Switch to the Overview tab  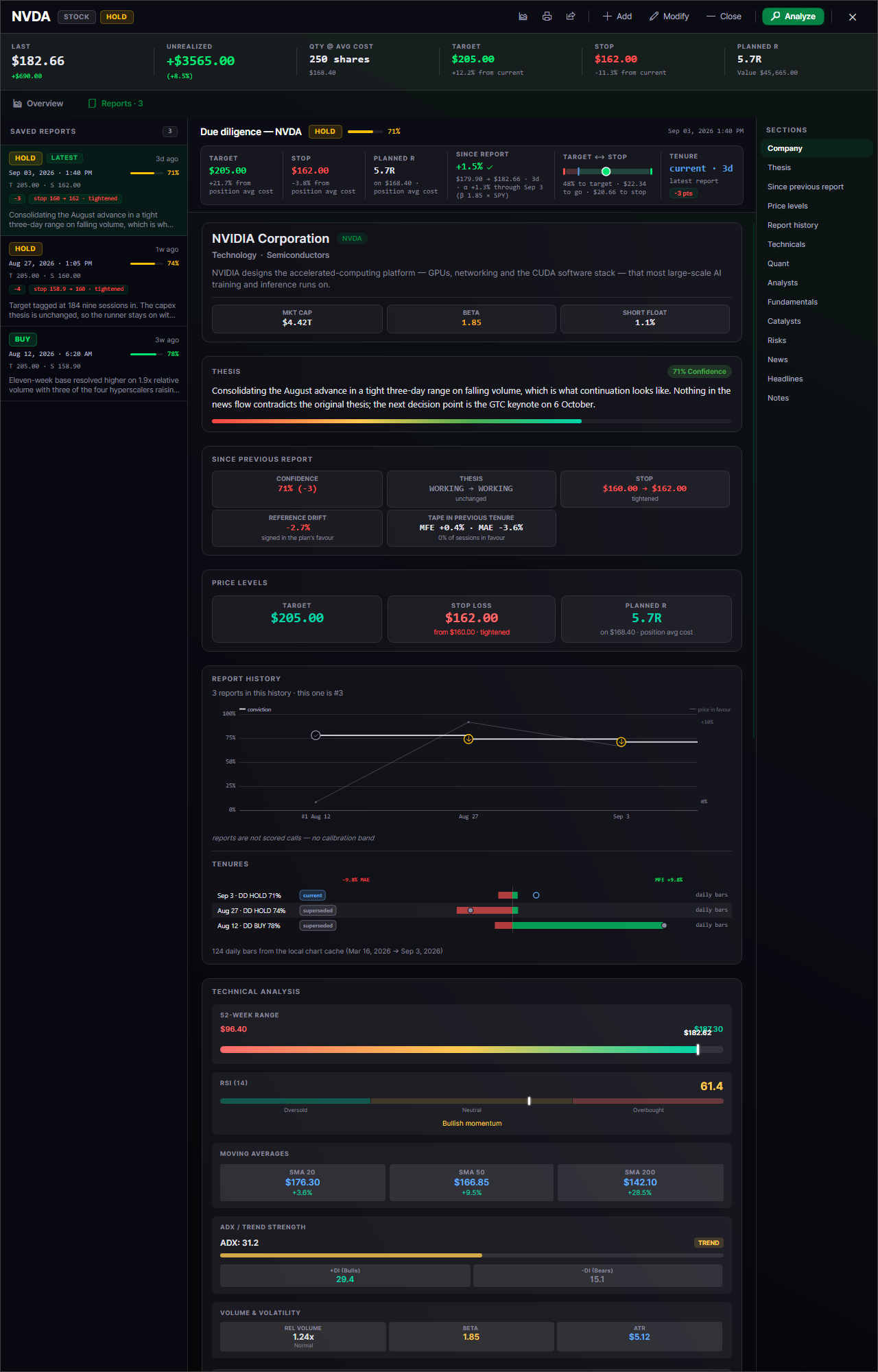[38, 104]
